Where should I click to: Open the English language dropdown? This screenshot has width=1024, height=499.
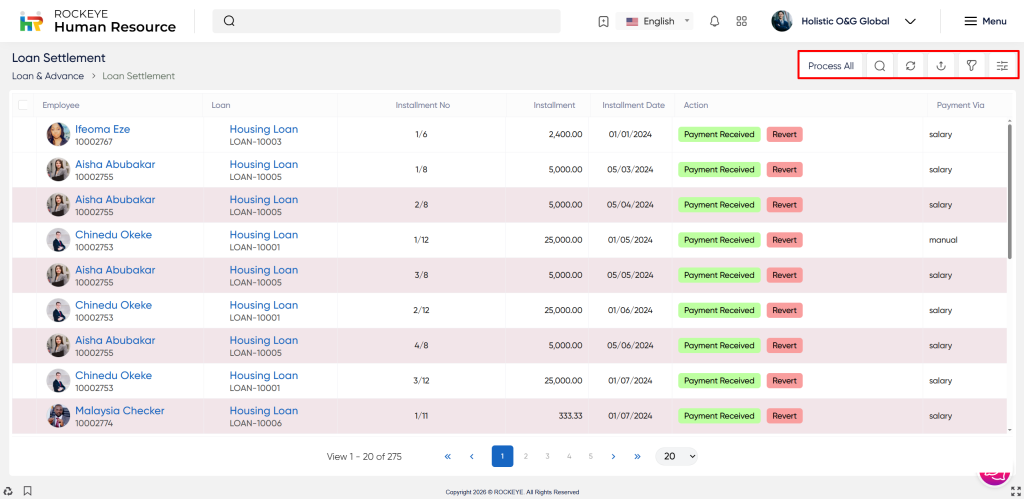[x=658, y=21]
